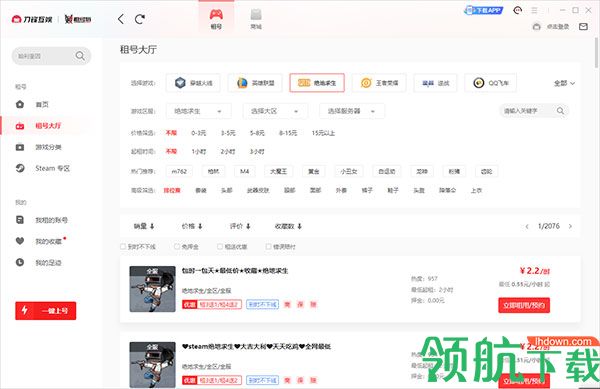This screenshot has width=600, height=389.
Task: Select the 绝地求生 game filter
Action: pyautogui.click(x=317, y=83)
